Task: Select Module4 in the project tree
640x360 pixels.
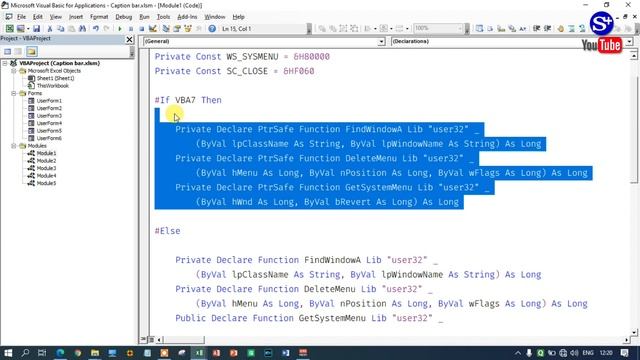Action: pos(46,176)
